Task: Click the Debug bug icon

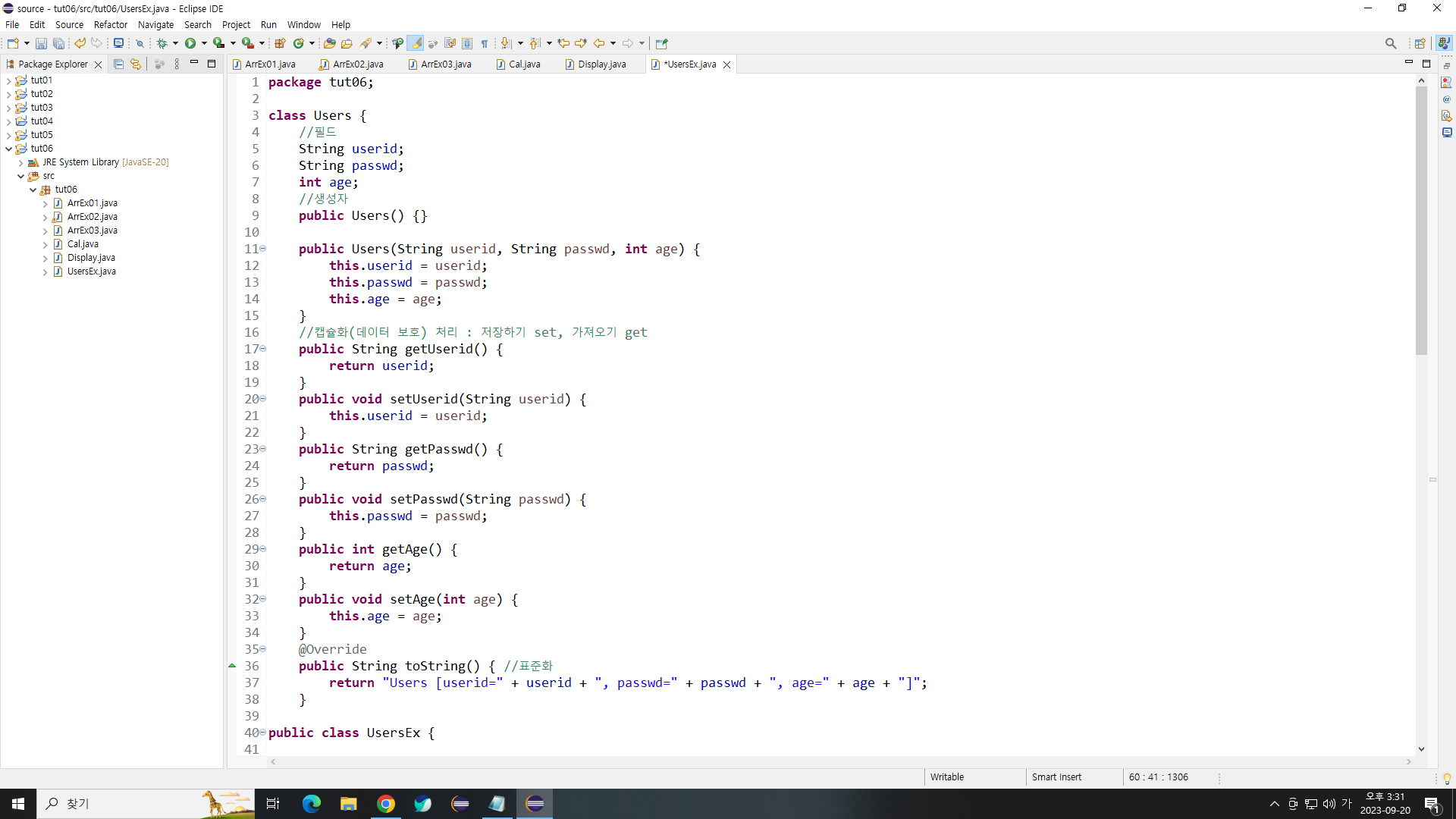Action: coord(162,43)
